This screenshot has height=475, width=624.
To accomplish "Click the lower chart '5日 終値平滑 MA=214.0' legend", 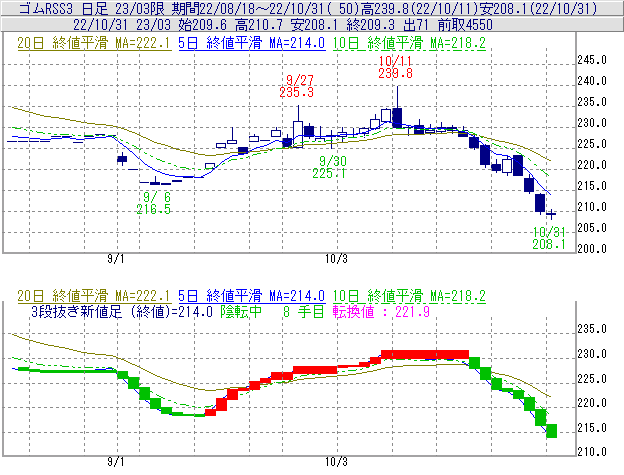I will coord(252,296).
